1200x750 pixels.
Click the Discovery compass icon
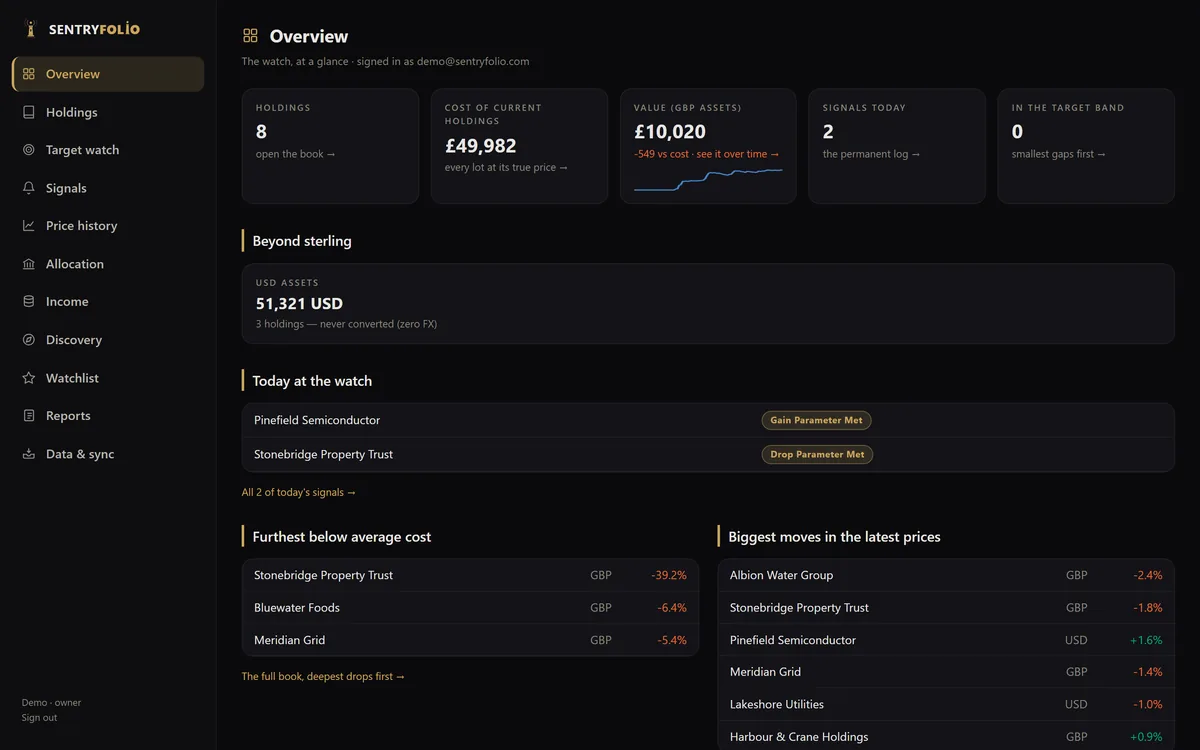pyautogui.click(x=29, y=340)
